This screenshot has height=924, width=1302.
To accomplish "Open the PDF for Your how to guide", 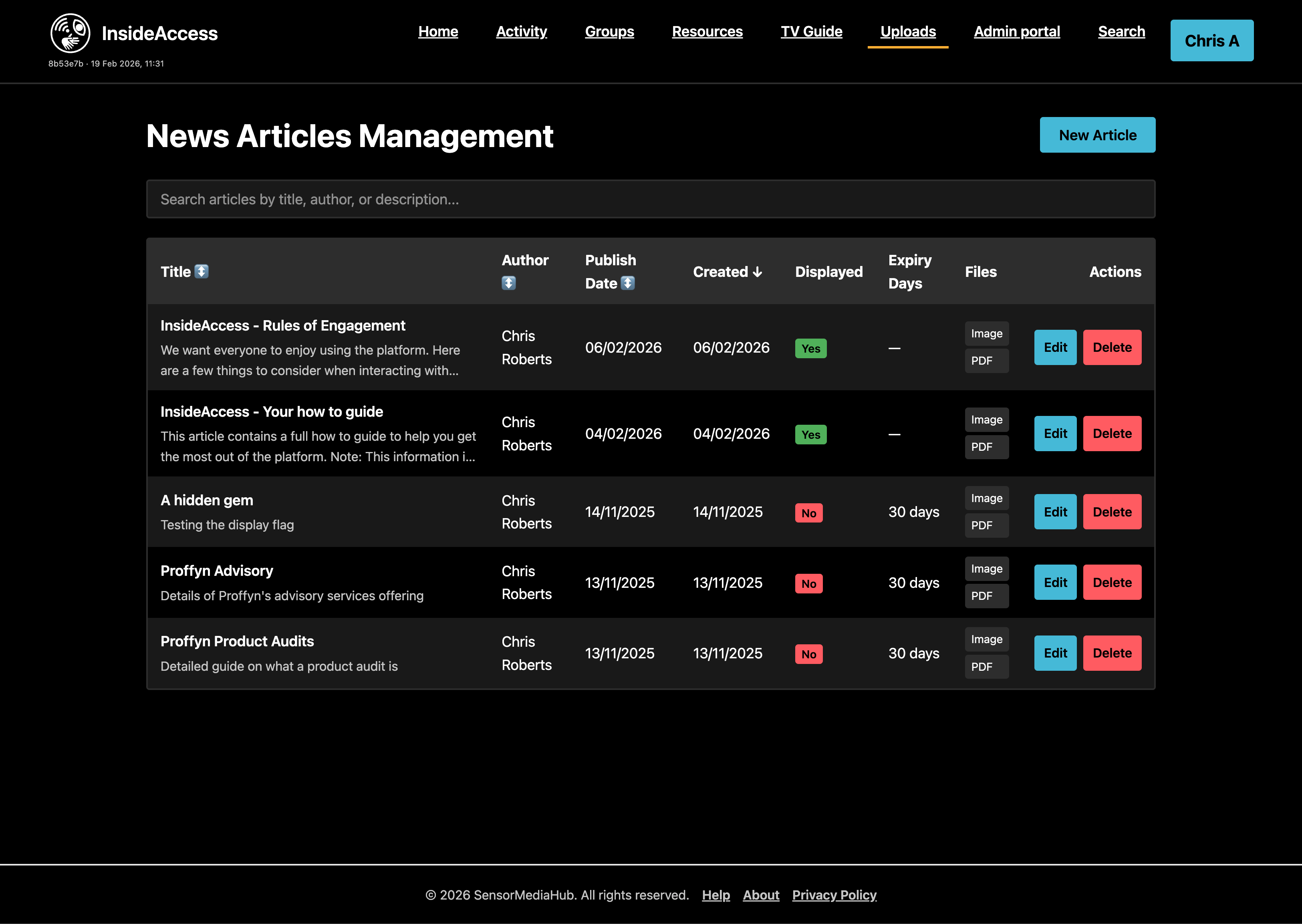I will coord(986,447).
